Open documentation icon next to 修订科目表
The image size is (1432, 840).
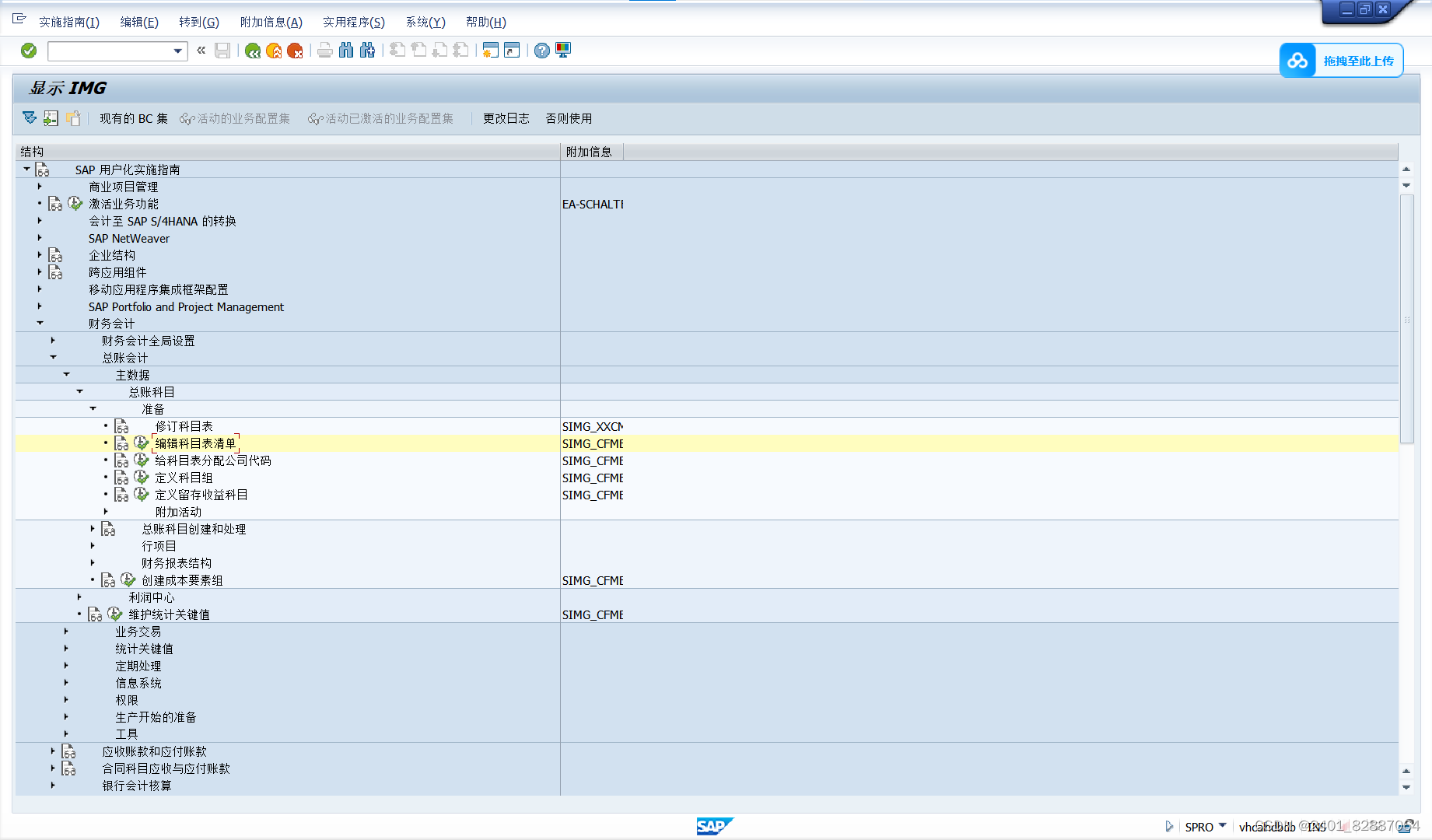coord(121,425)
